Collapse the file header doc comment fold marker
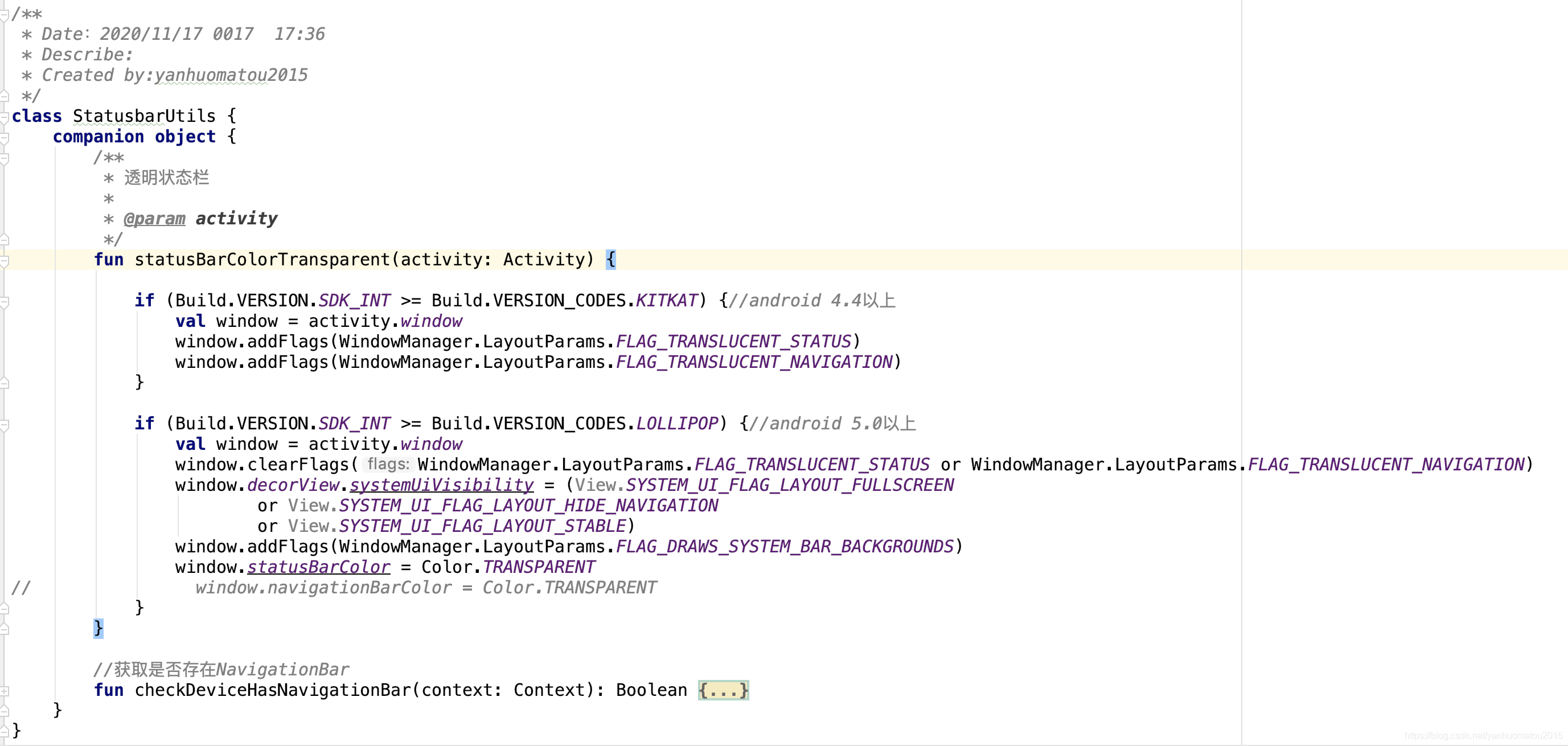Image resolution: width=1568 pixels, height=746 pixels. coord(3,15)
